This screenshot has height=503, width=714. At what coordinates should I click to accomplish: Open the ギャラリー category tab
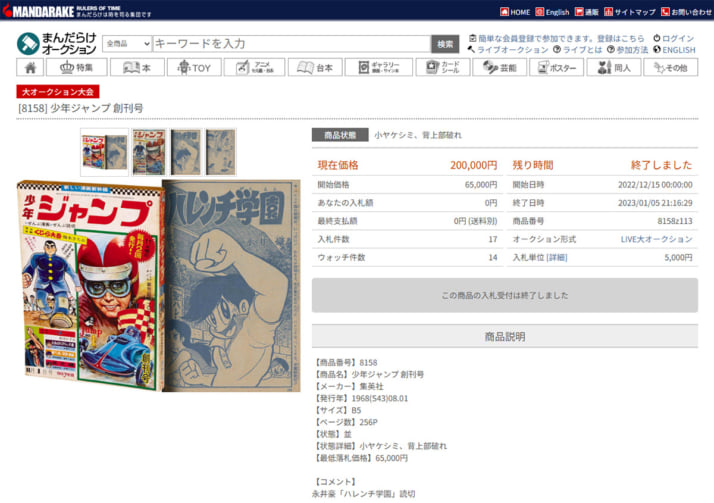pyautogui.click(x=379, y=67)
